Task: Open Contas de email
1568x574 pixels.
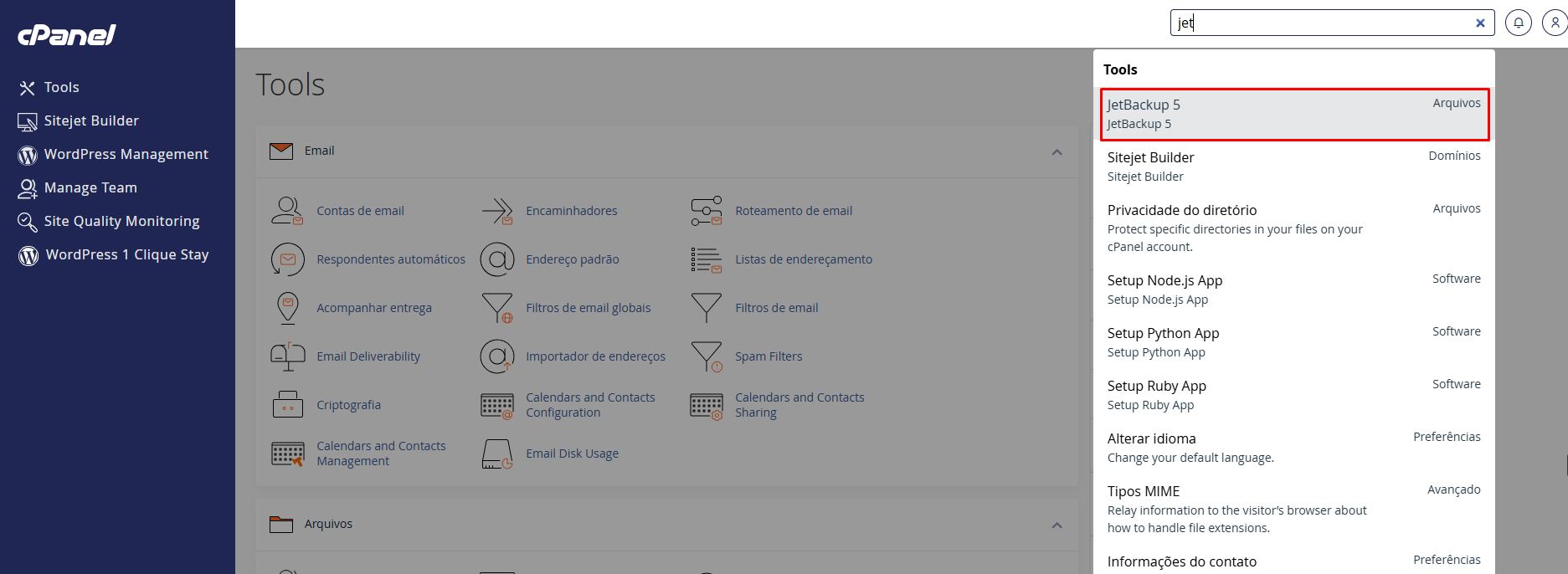Action: (x=360, y=210)
